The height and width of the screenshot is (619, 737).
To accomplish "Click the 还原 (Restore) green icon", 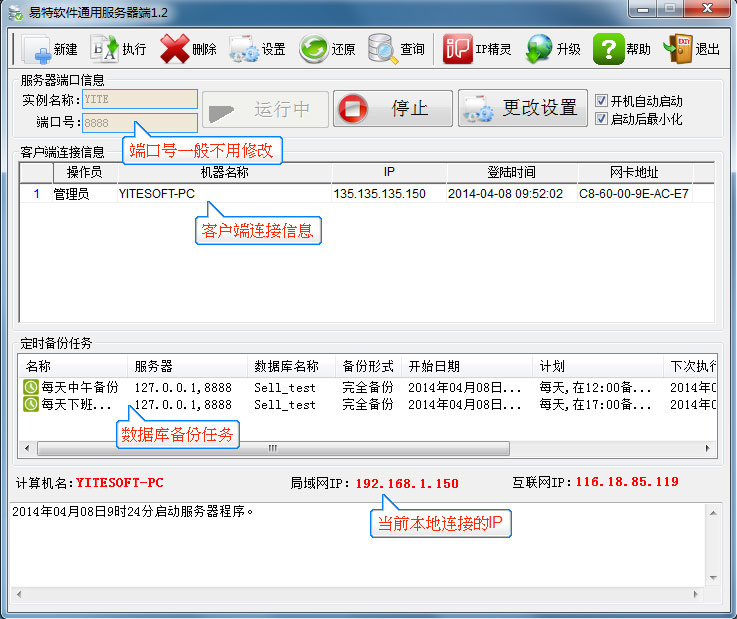I will (314, 49).
